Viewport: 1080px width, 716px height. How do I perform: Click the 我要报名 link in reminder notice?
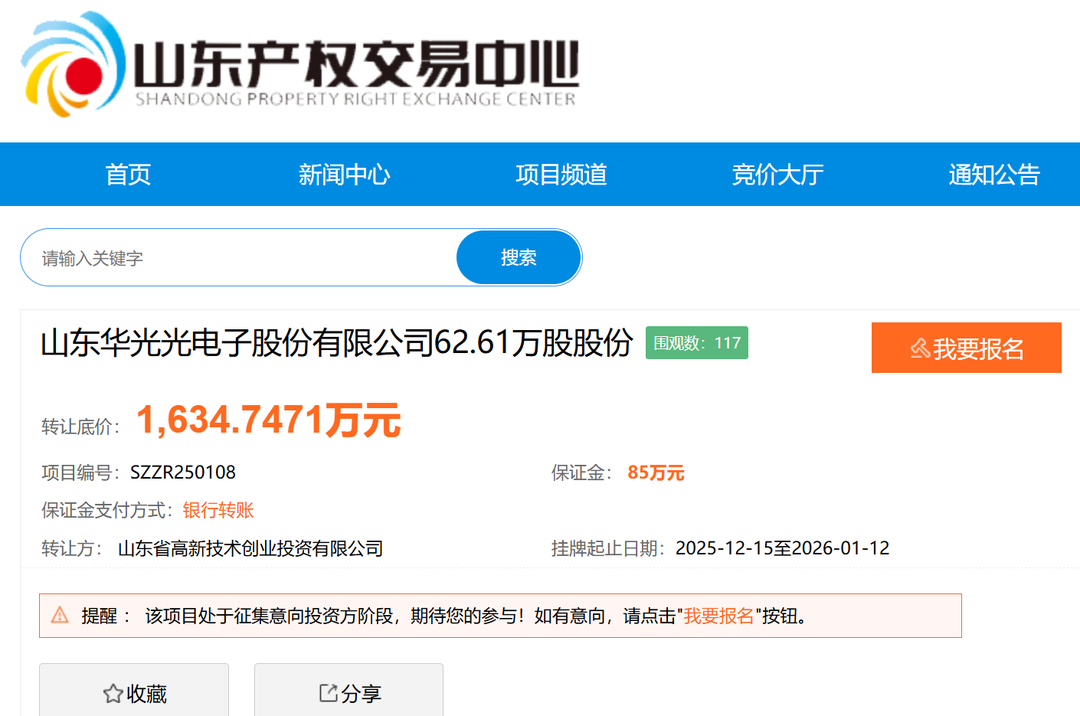tap(718, 616)
